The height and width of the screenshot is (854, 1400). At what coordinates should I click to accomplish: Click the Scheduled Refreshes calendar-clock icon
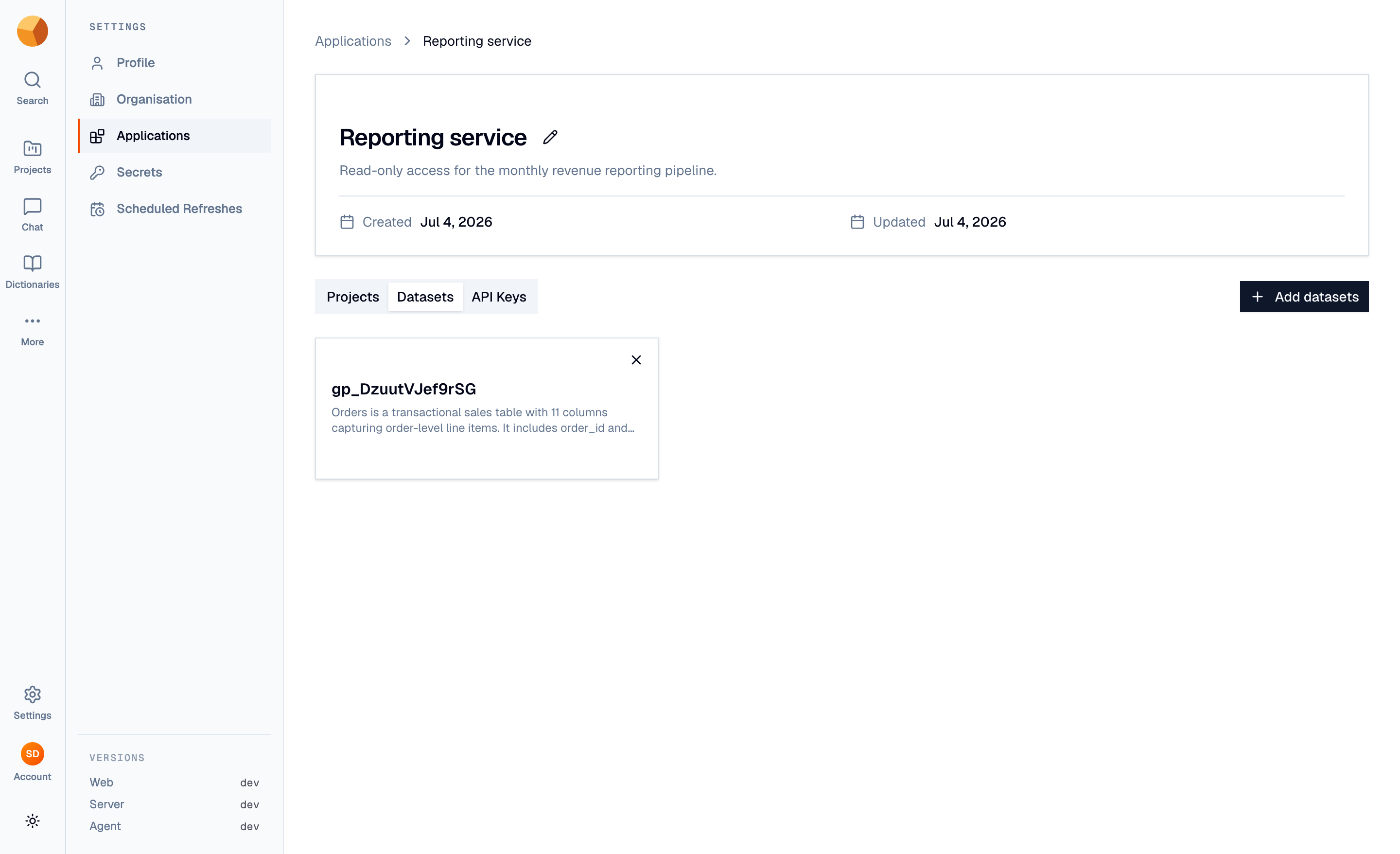[97, 209]
